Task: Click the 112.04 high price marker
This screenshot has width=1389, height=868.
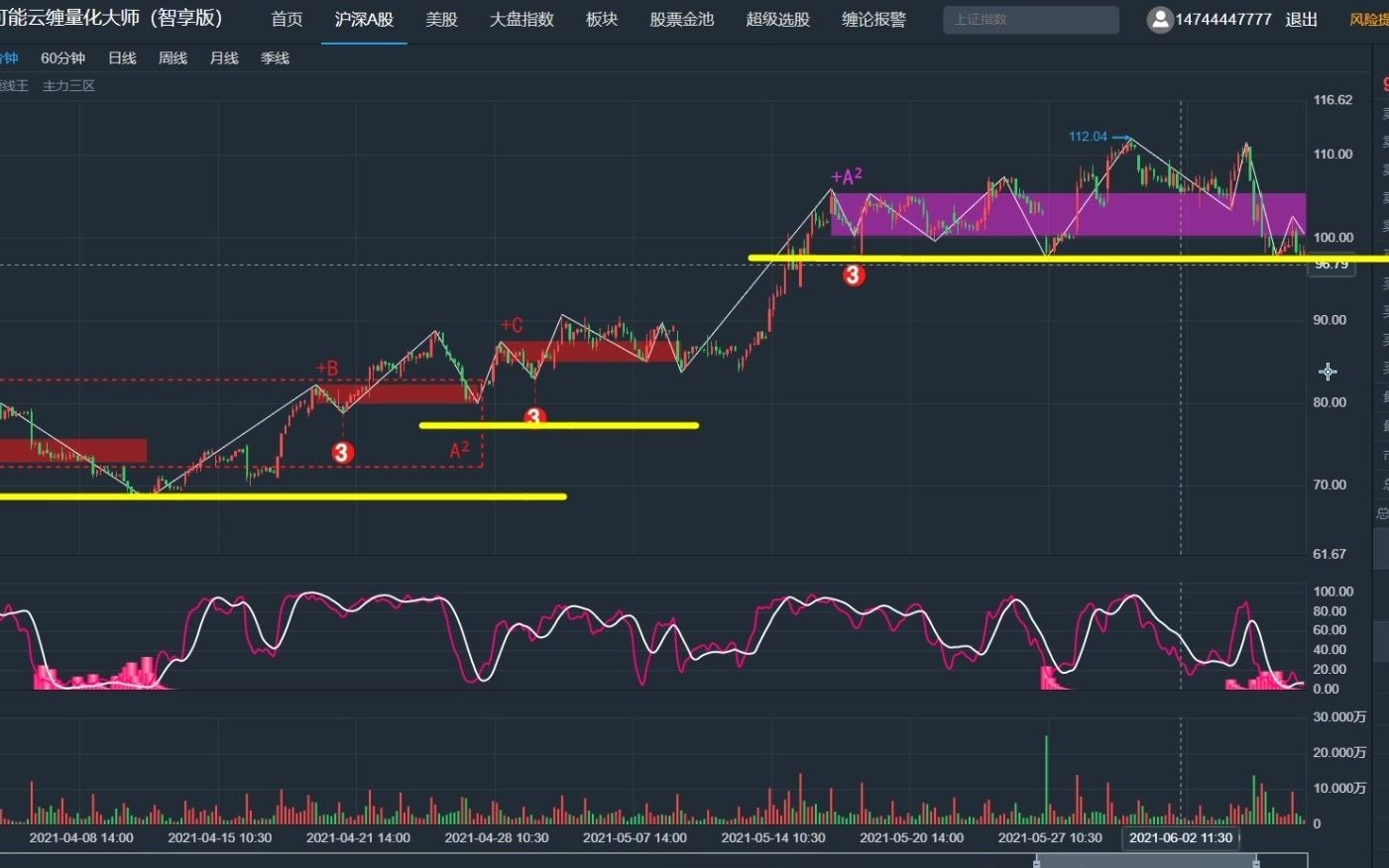Action: [1088, 137]
